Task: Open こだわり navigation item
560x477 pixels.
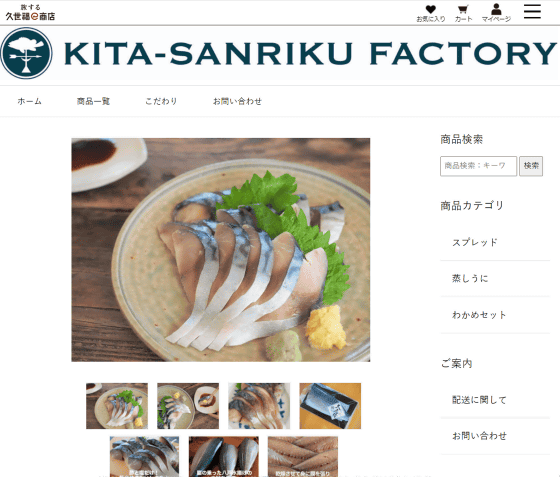Action: (161, 101)
